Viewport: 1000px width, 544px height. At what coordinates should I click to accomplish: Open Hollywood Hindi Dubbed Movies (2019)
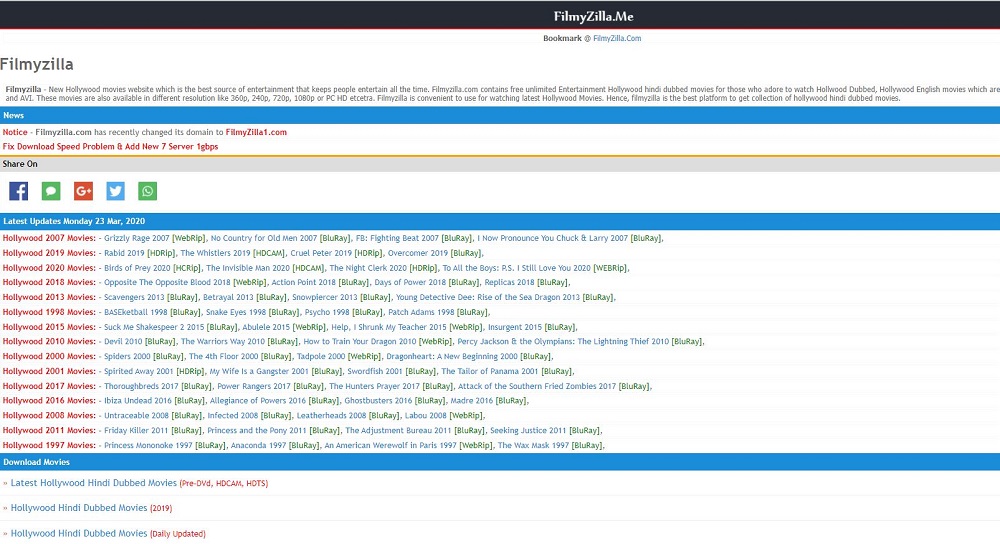pos(79,508)
